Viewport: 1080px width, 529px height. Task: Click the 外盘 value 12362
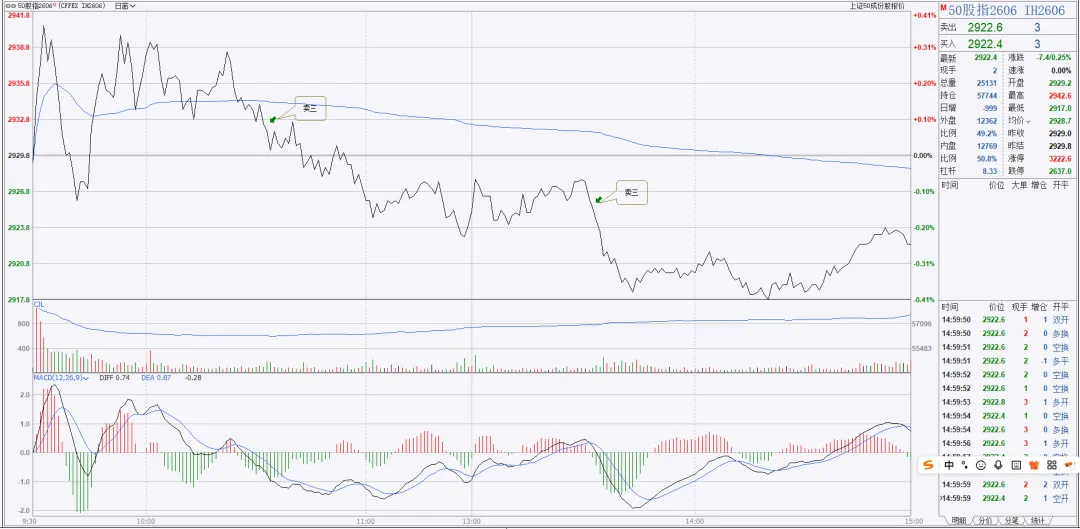988,121
